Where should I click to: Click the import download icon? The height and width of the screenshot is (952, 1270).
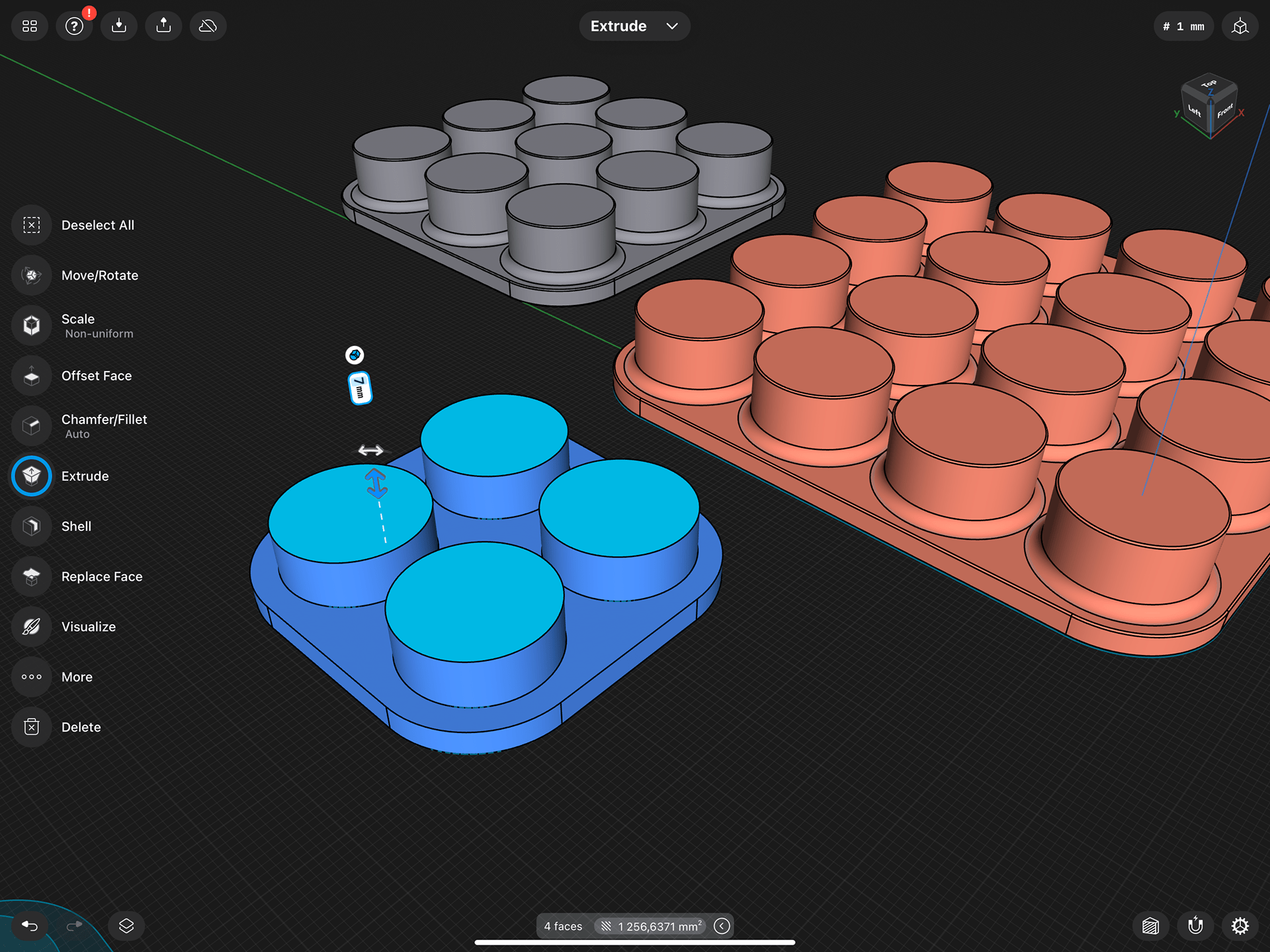click(119, 26)
